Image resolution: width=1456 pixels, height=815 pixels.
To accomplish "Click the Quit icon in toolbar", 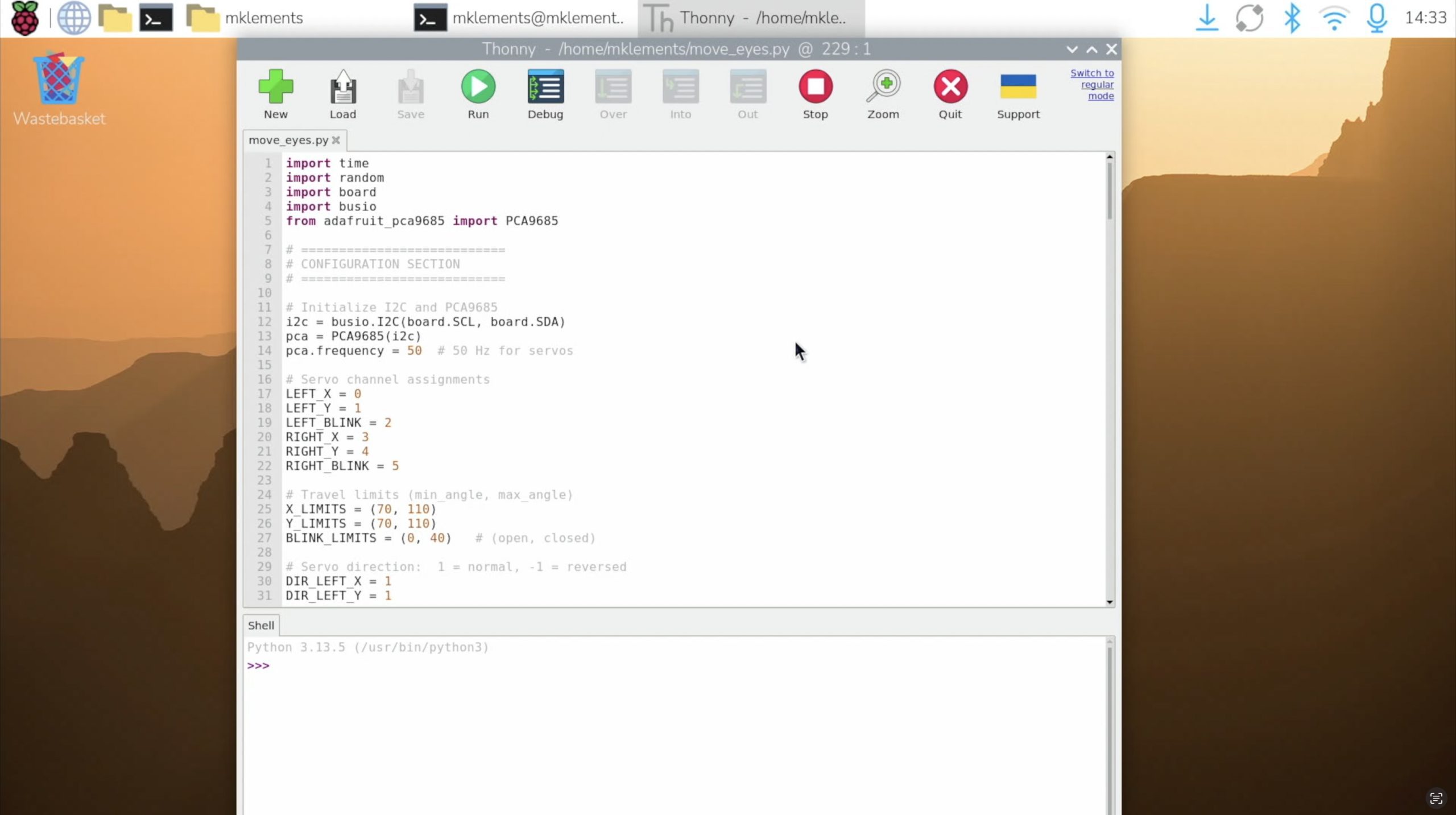I will [950, 87].
